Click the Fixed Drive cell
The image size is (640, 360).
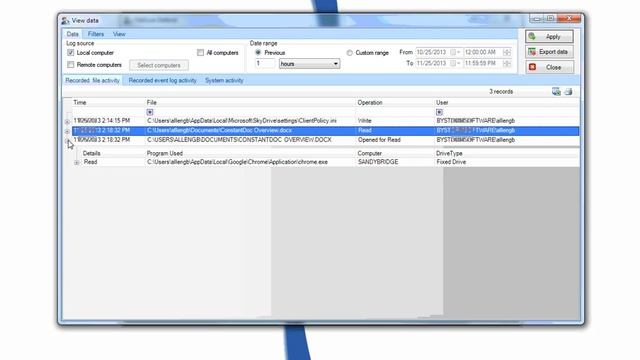pyautogui.click(x=451, y=162)
